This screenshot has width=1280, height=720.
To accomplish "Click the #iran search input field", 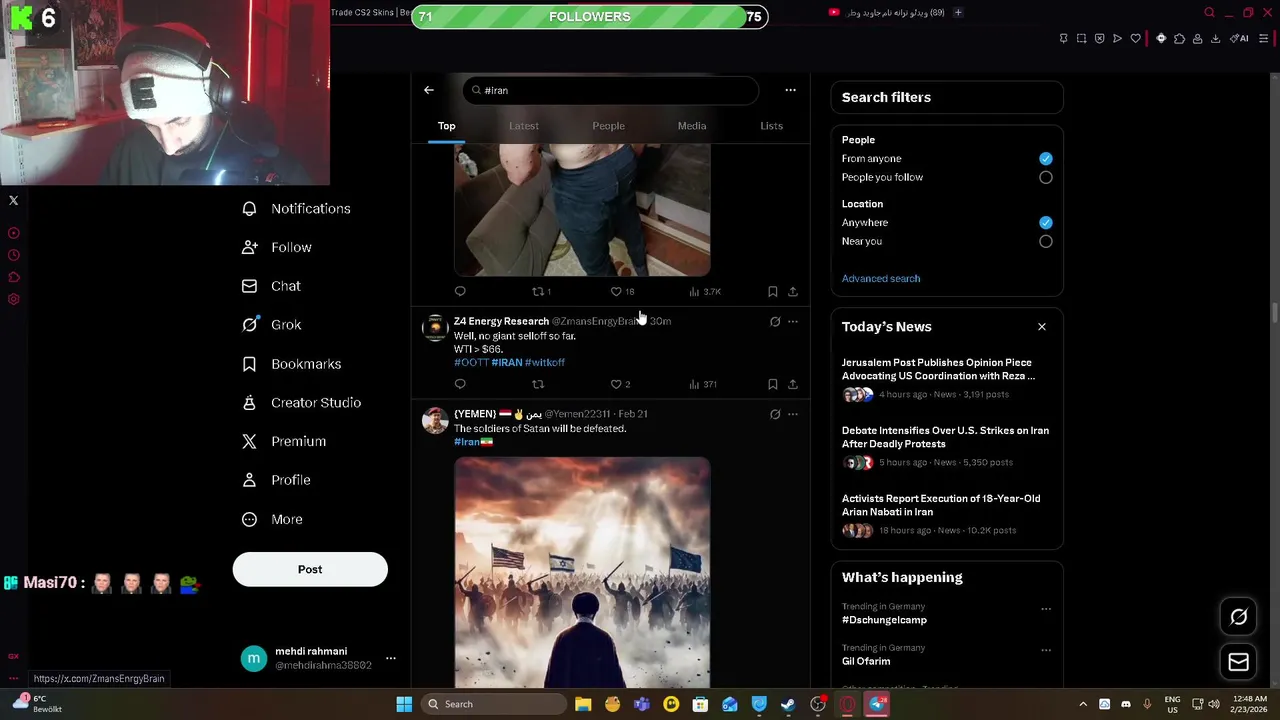I will click(x=610, y=90).
